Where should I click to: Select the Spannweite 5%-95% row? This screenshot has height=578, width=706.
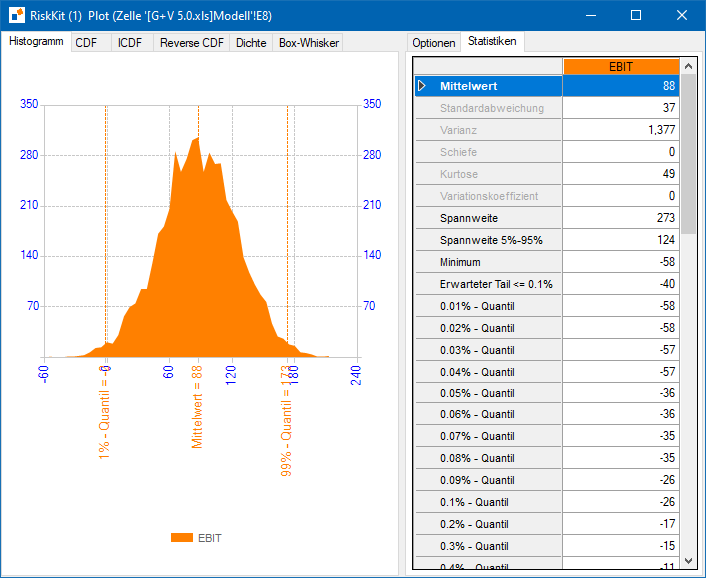[547, 240]
